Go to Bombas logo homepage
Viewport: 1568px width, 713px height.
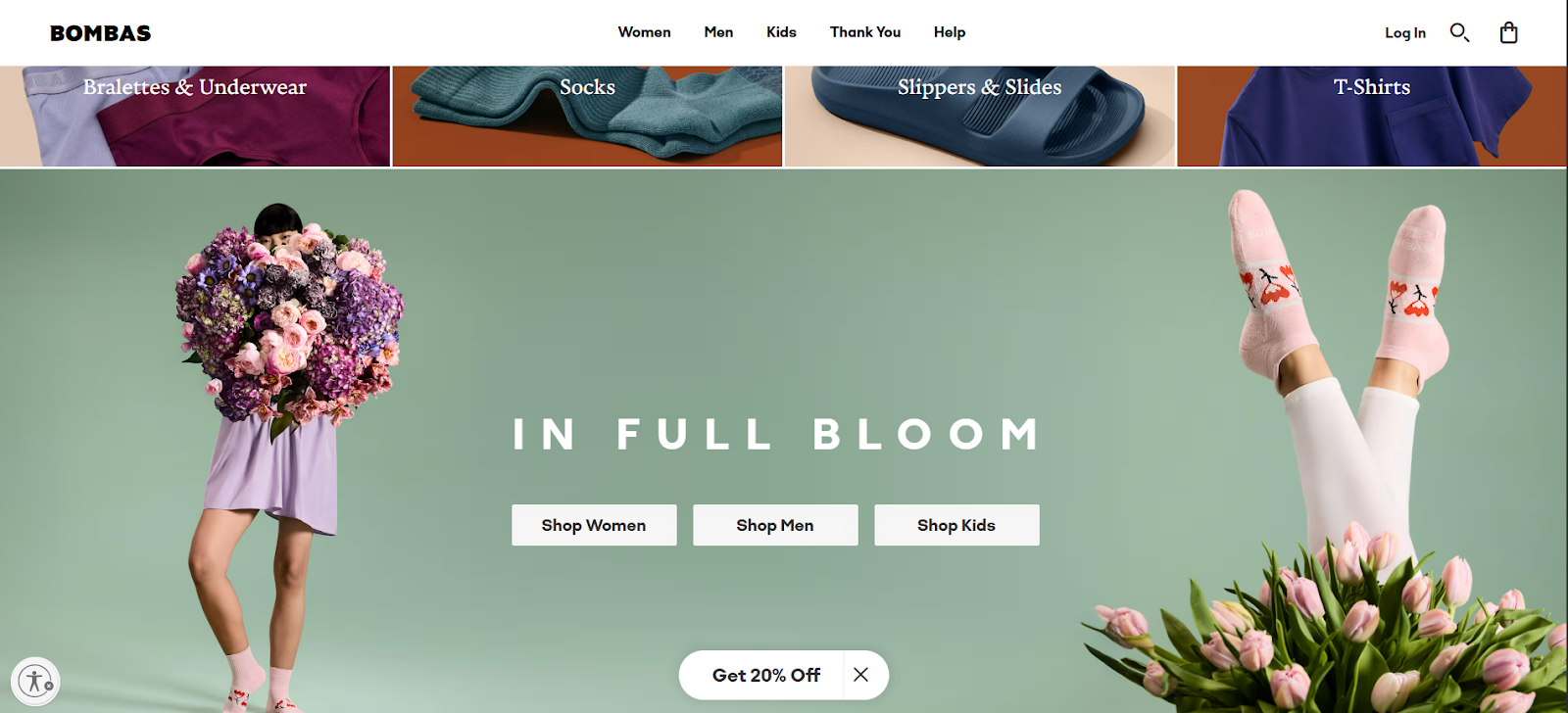tap(101, 33)
